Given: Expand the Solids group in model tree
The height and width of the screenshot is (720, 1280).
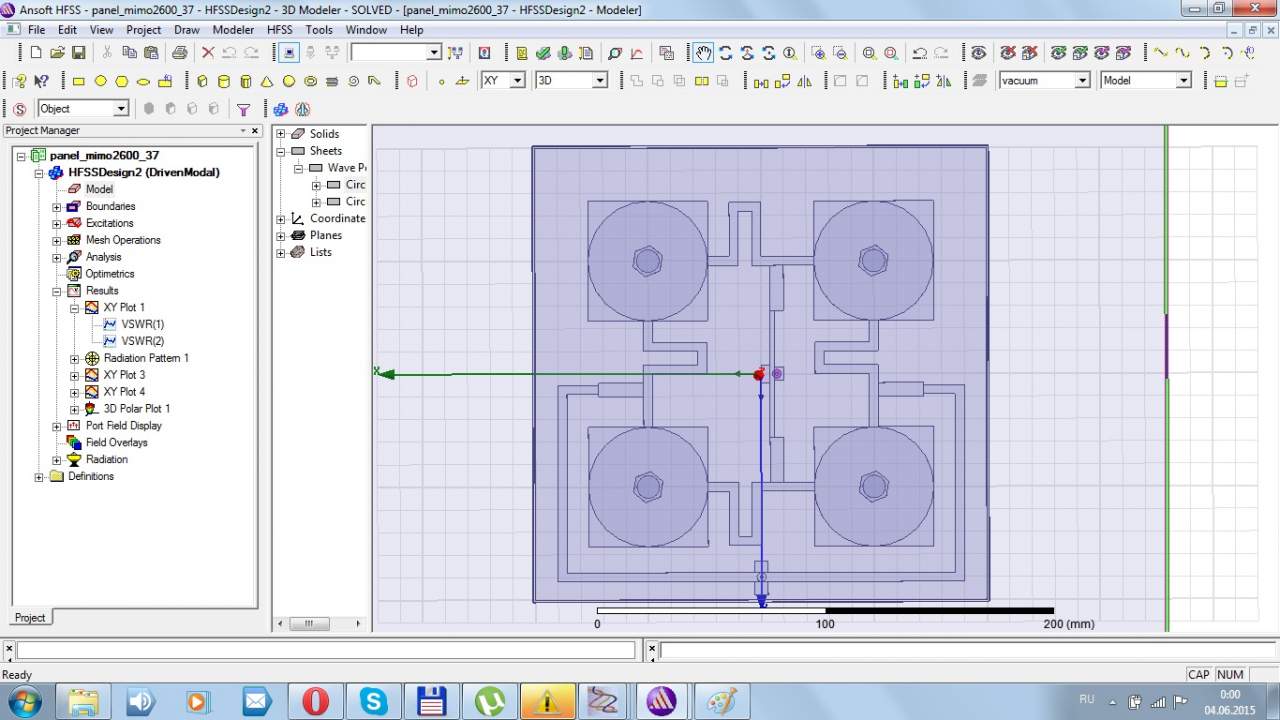Looking at the screenshot, I should [x=281, y=134].
